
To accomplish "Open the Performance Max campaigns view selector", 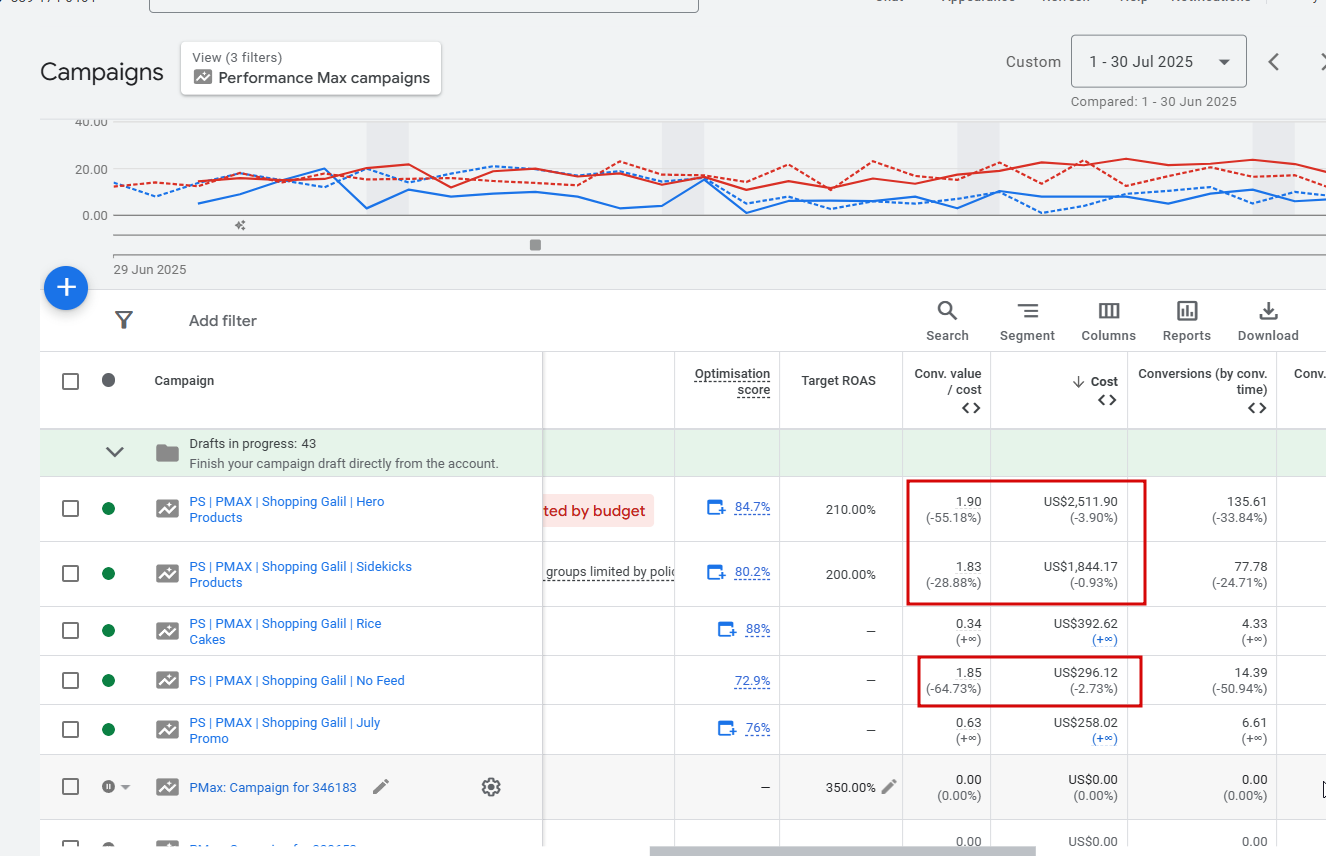I will point(311,68).
